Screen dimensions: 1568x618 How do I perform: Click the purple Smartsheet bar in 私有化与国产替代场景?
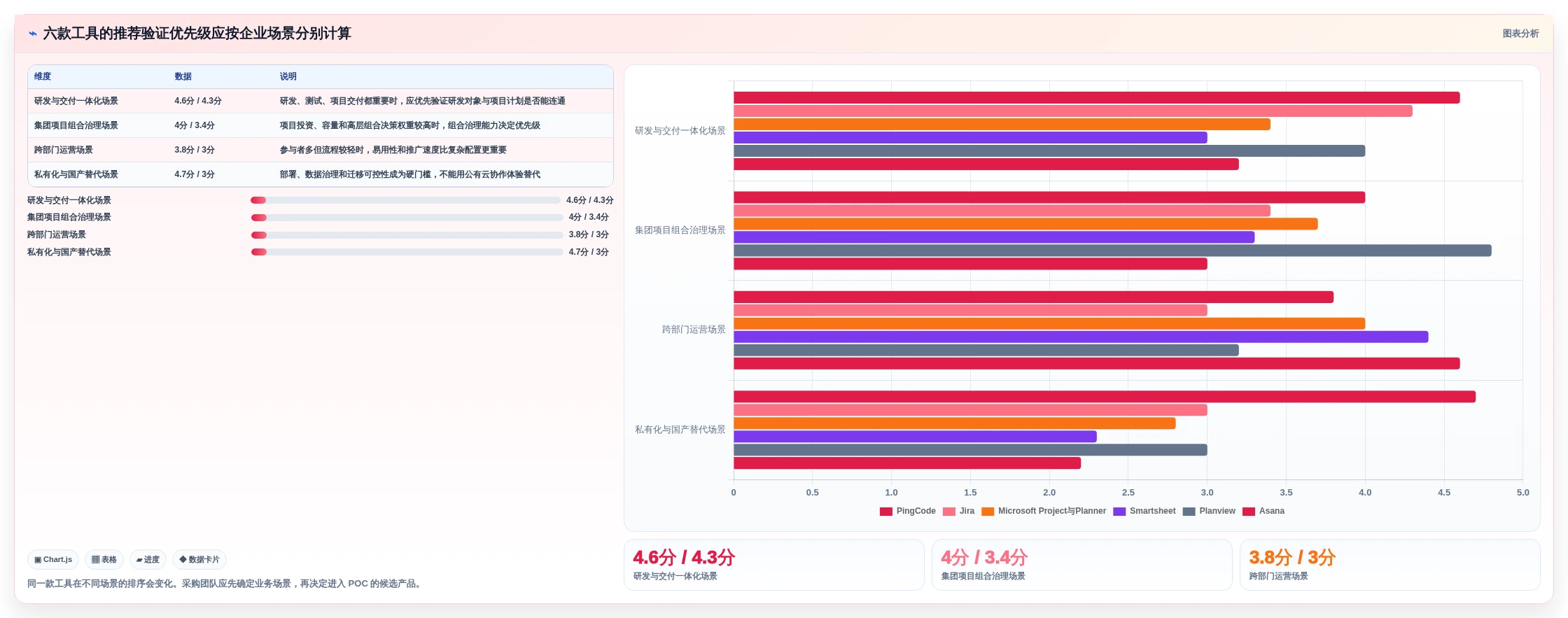(x=915, y=437)
